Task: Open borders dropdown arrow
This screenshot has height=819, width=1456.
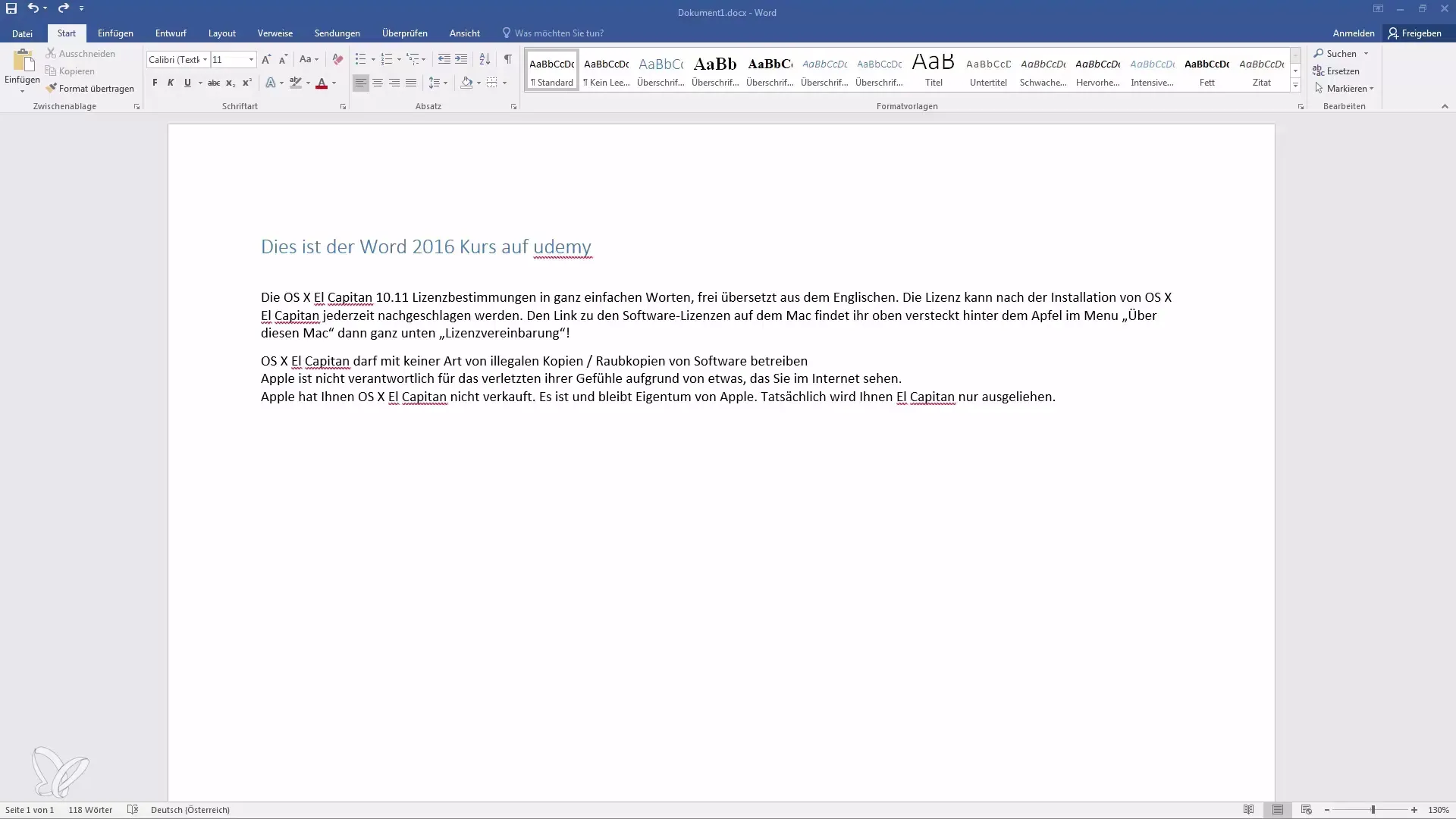Action: coord(504,83)
